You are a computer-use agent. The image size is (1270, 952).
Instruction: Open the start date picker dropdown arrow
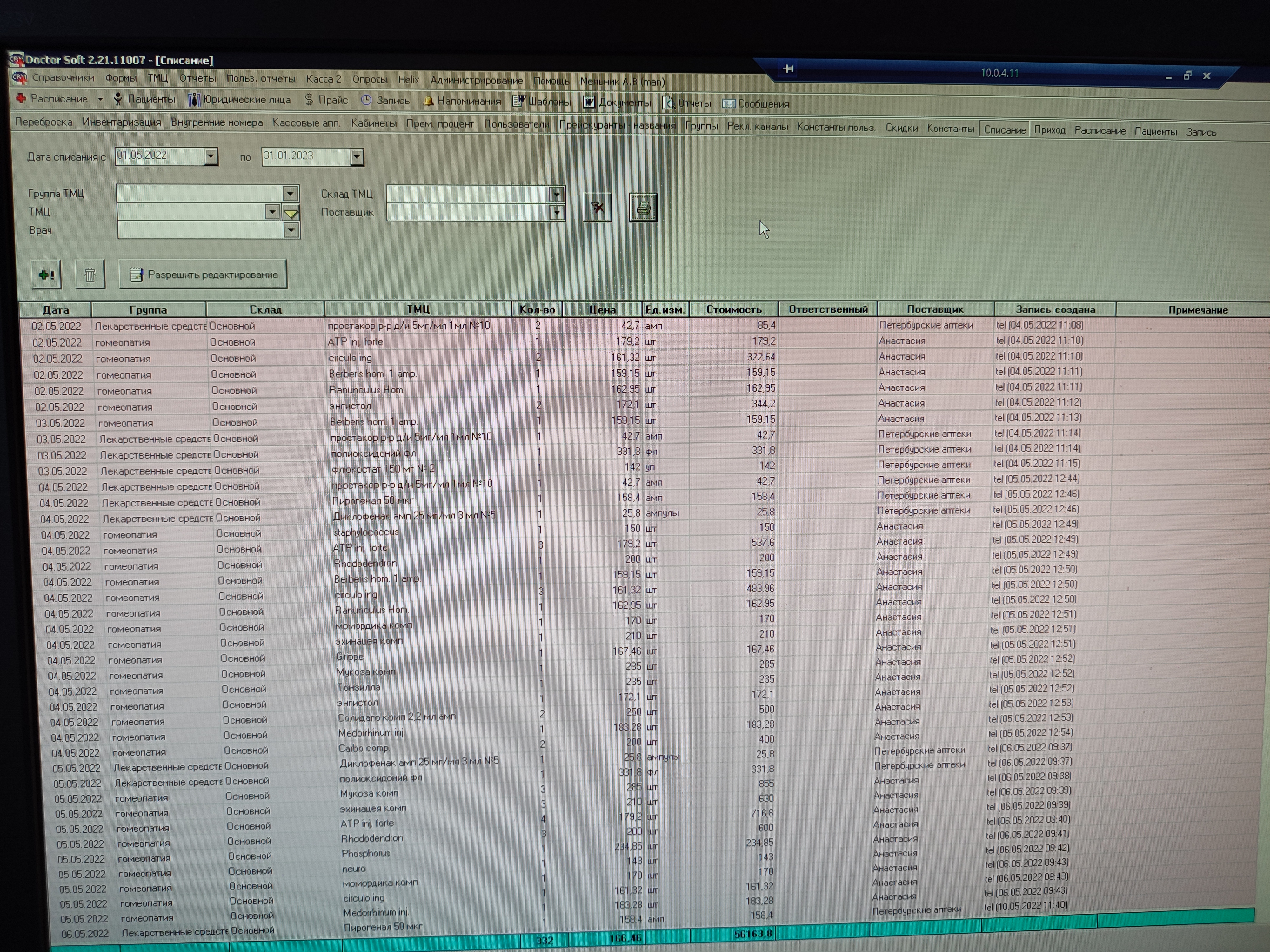(211, 156)
